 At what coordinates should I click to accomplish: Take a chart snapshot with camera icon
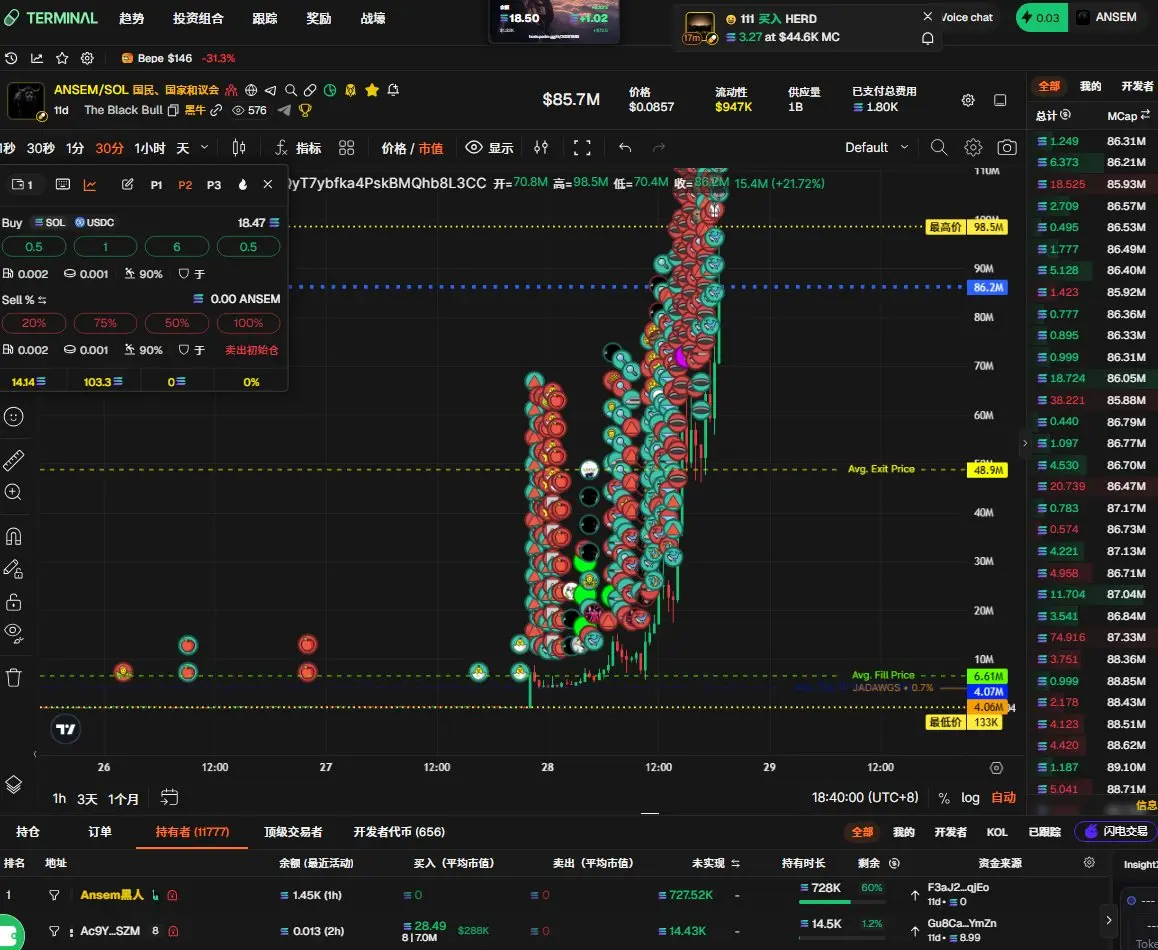pyautogui.click(x=1007, y=148)
